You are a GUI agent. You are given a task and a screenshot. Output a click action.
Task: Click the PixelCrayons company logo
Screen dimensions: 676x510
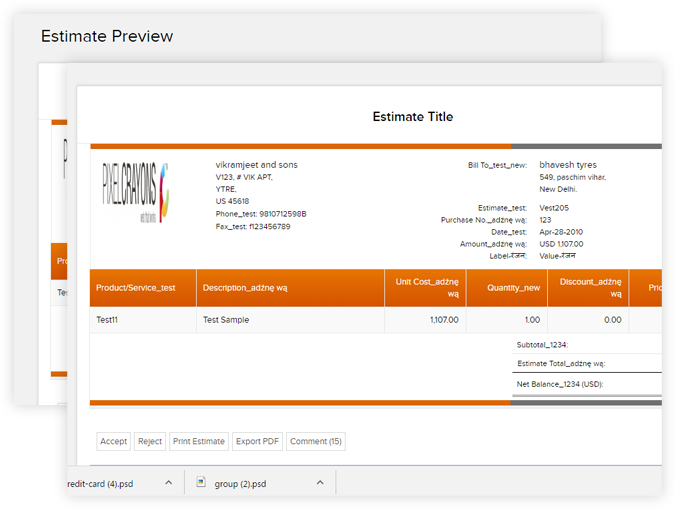(135, 192)
